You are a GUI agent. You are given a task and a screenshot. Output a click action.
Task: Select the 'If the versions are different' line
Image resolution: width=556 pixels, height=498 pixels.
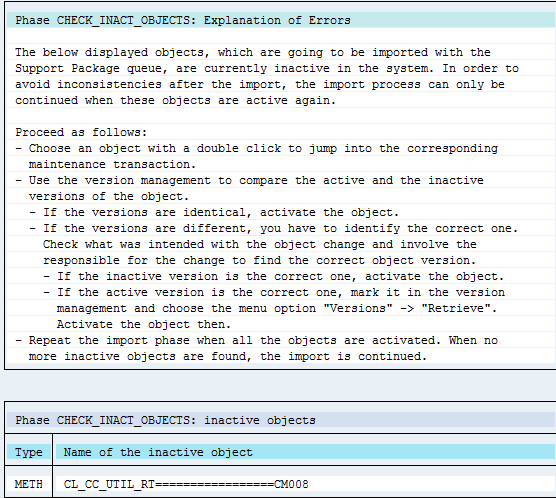274,228
